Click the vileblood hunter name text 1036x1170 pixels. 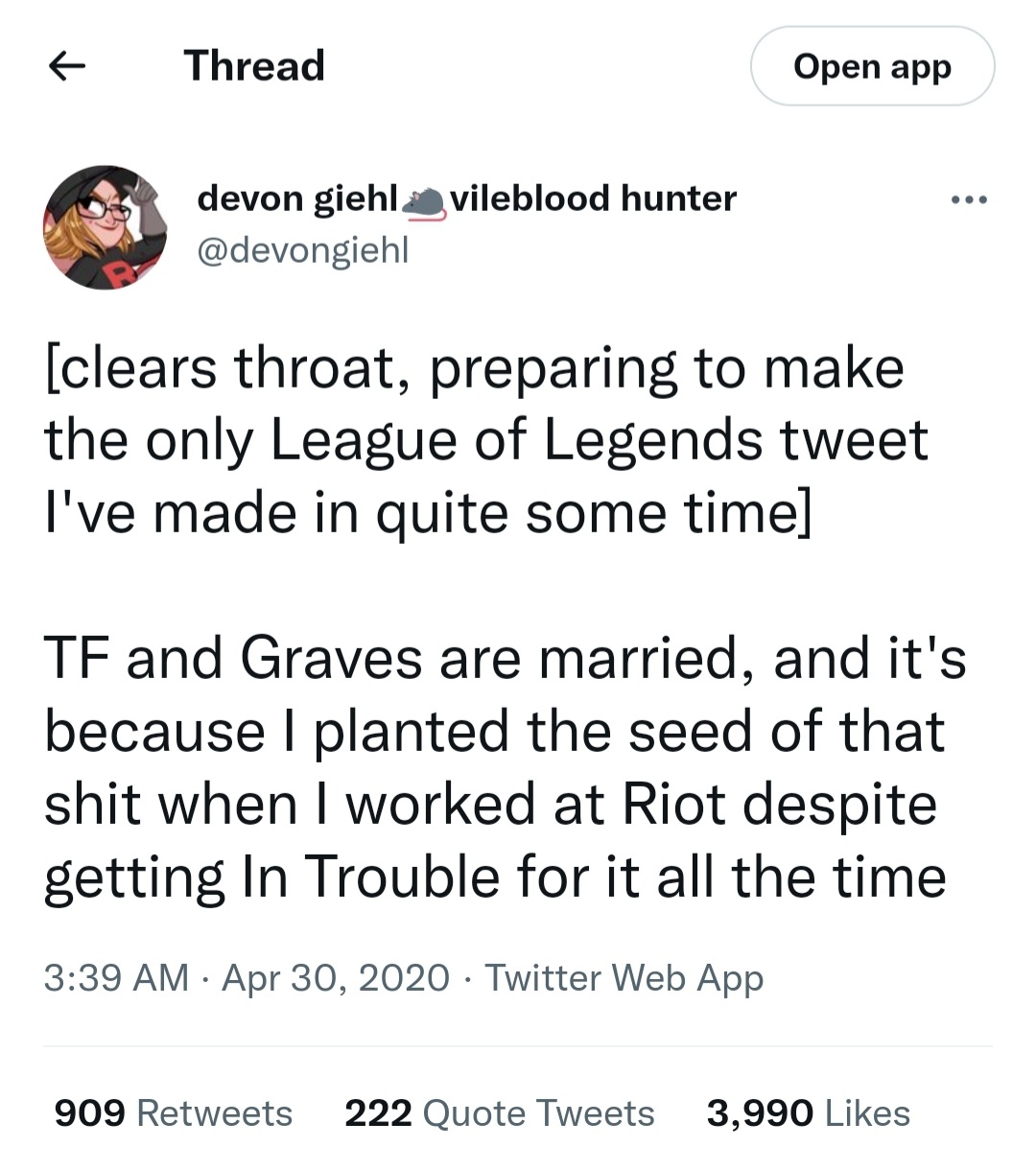[593, 199]
